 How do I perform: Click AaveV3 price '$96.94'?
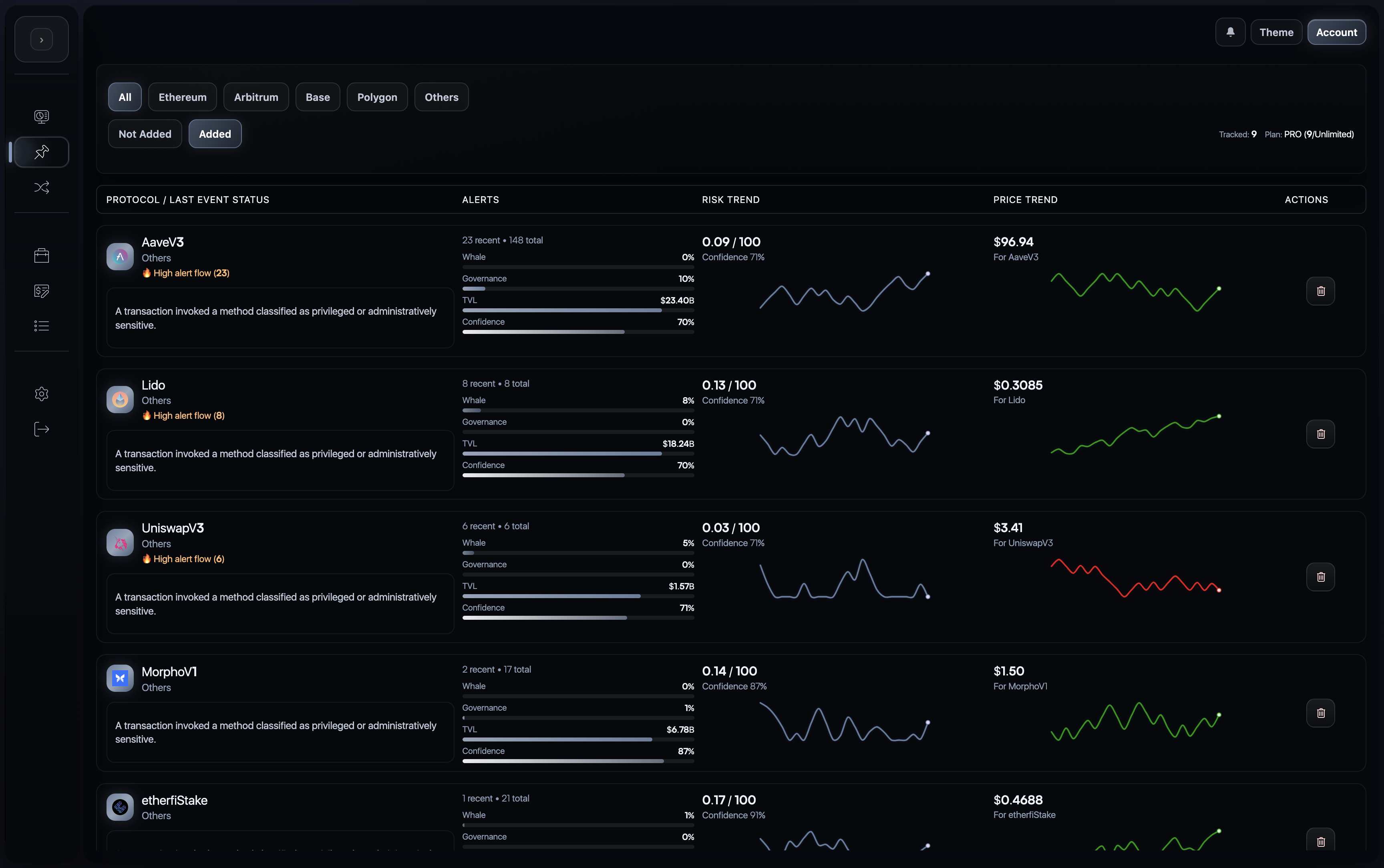[x=1013, y=242]
